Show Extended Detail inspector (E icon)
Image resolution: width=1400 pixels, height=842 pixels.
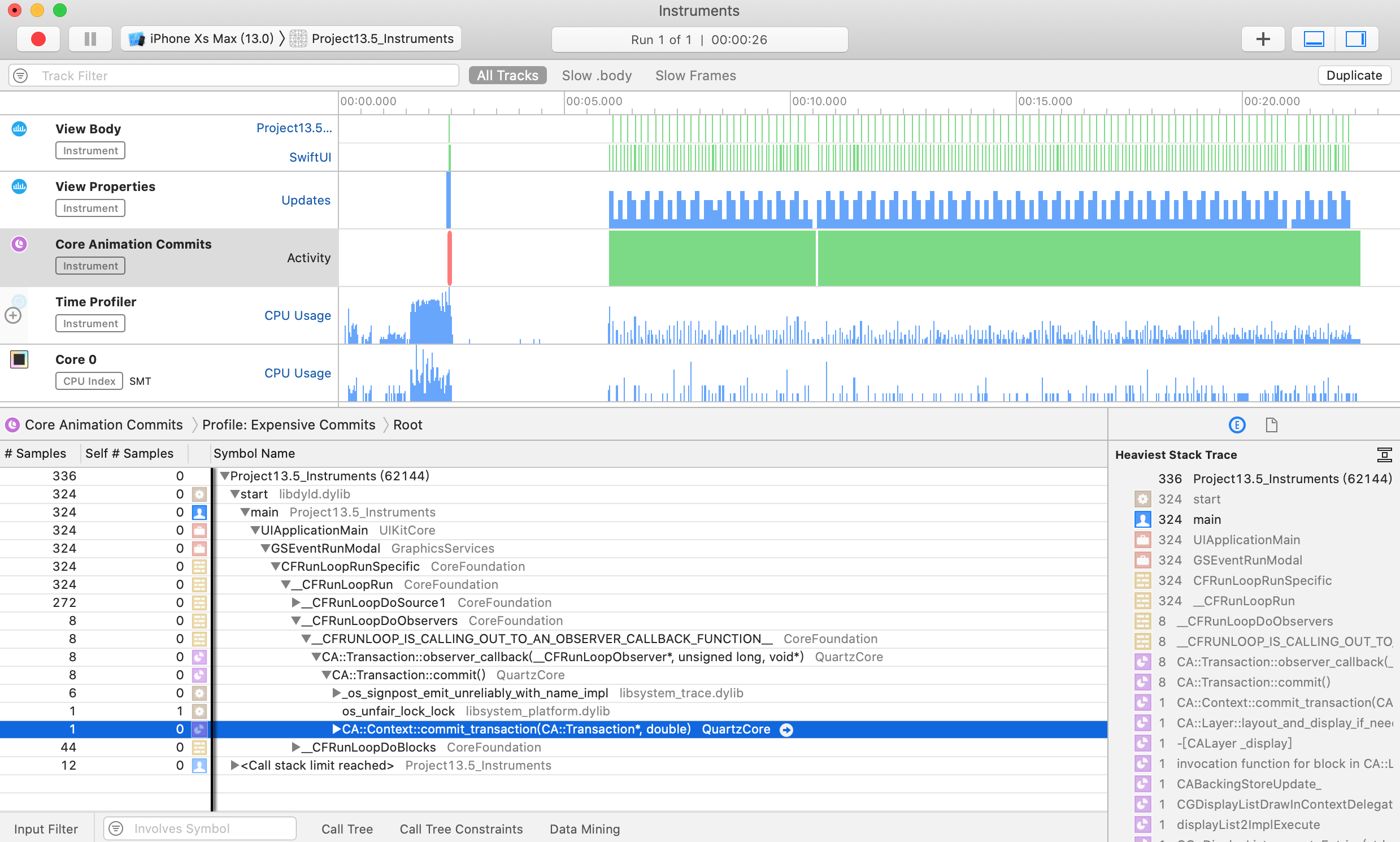pyautogui.click(x=1237, y=425)
